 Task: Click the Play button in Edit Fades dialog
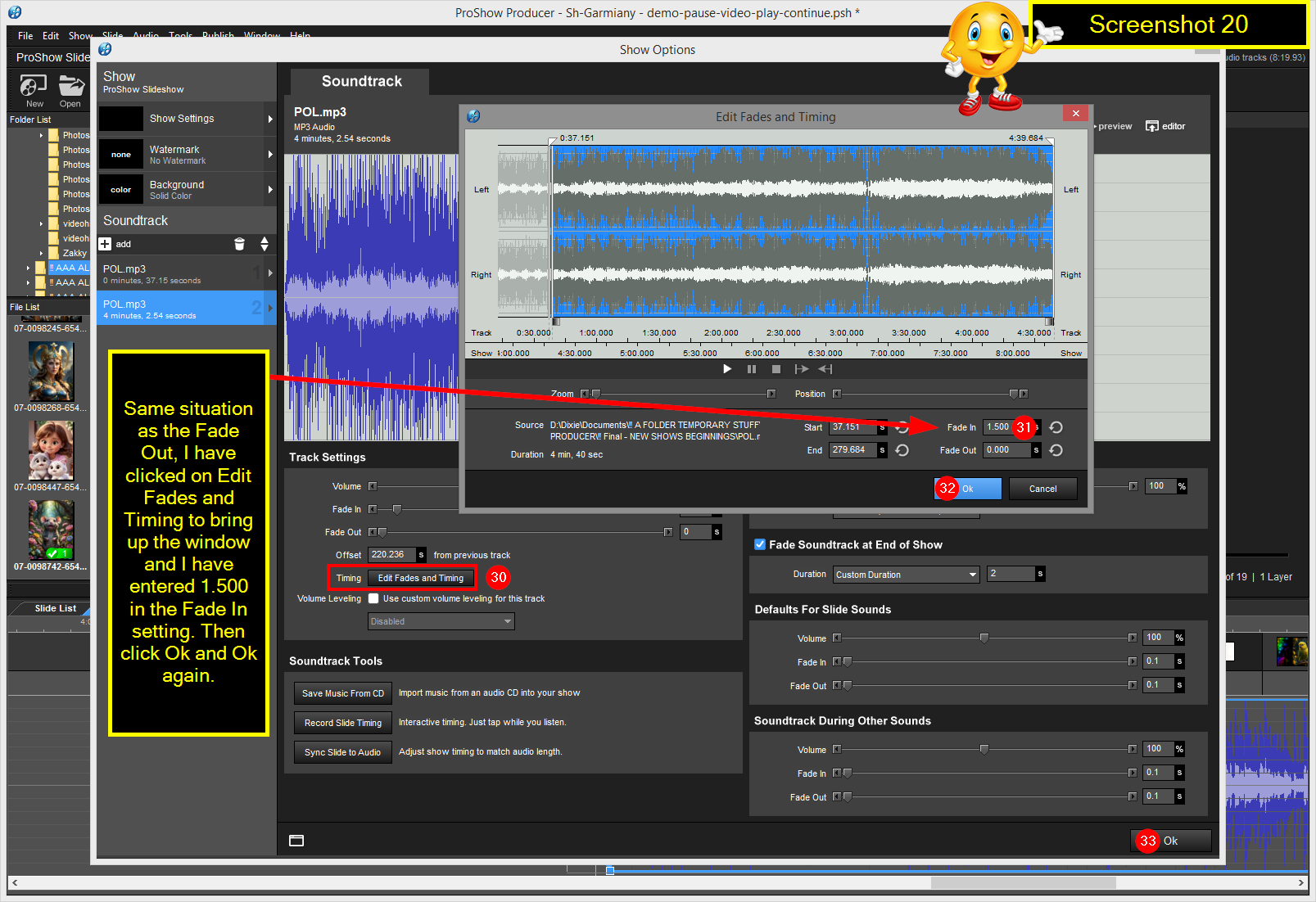point(727,369)
